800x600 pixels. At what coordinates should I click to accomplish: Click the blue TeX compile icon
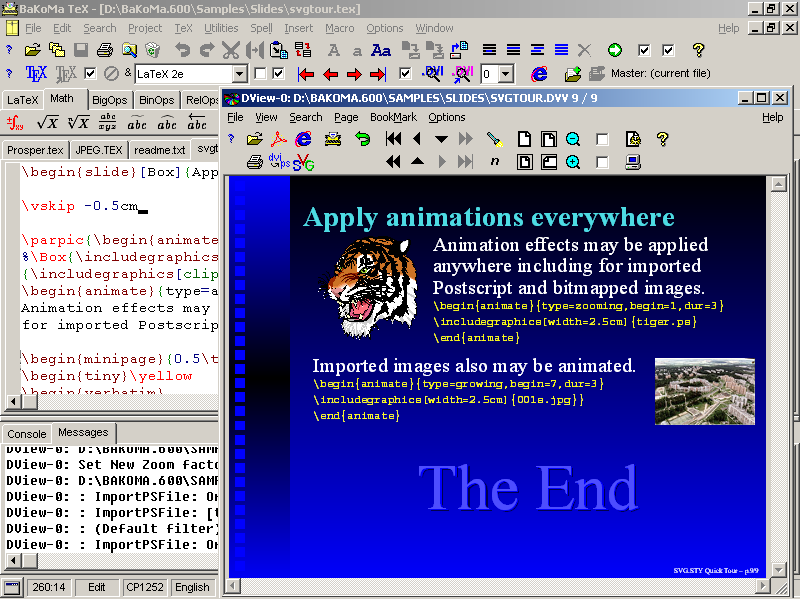point(36,74)
